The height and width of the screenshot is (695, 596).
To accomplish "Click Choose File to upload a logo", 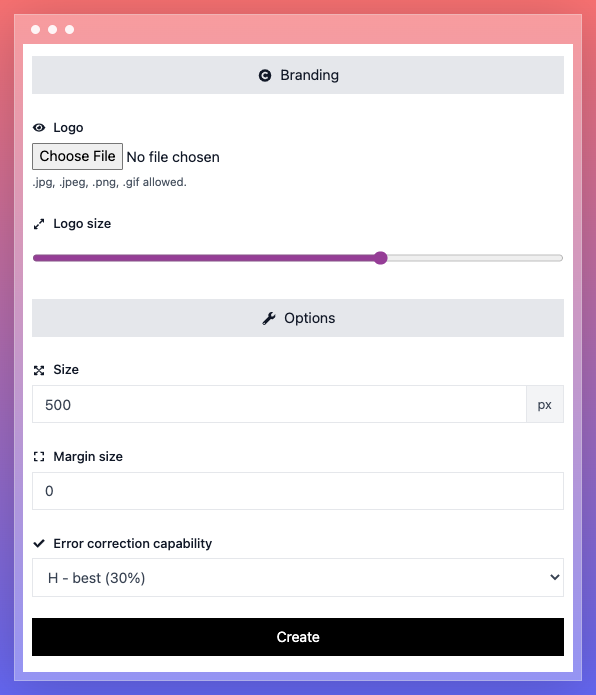I will coord(78,156).
